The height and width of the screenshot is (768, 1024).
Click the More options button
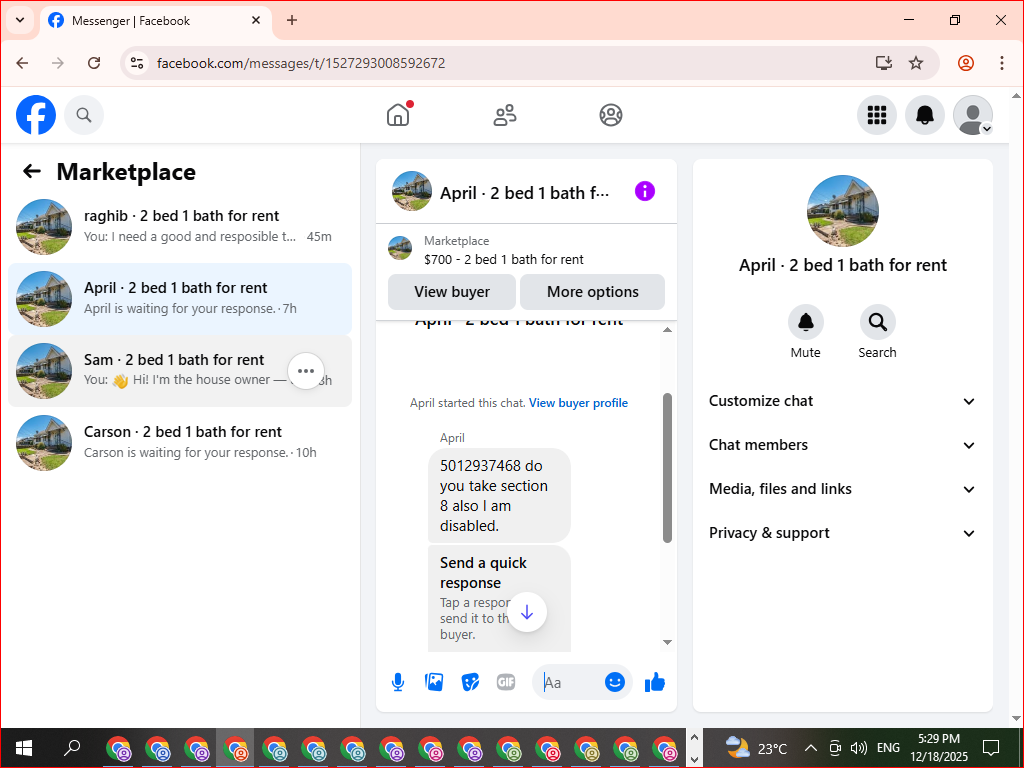(x=592, y=292)
